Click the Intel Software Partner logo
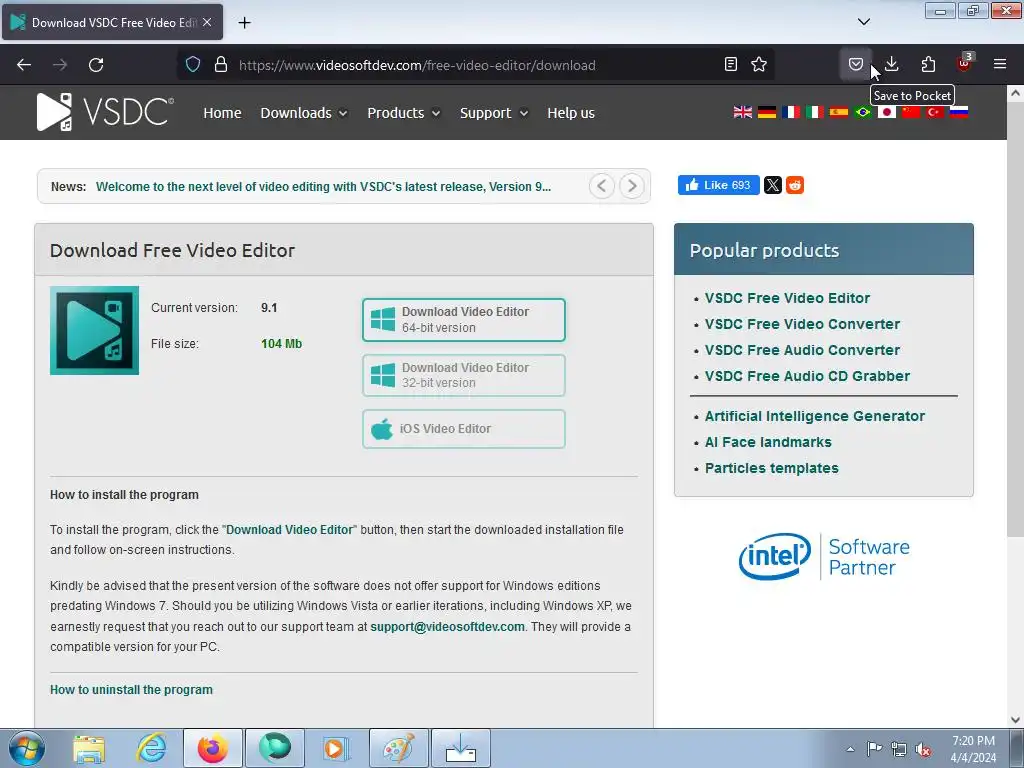 coord(824,556)
